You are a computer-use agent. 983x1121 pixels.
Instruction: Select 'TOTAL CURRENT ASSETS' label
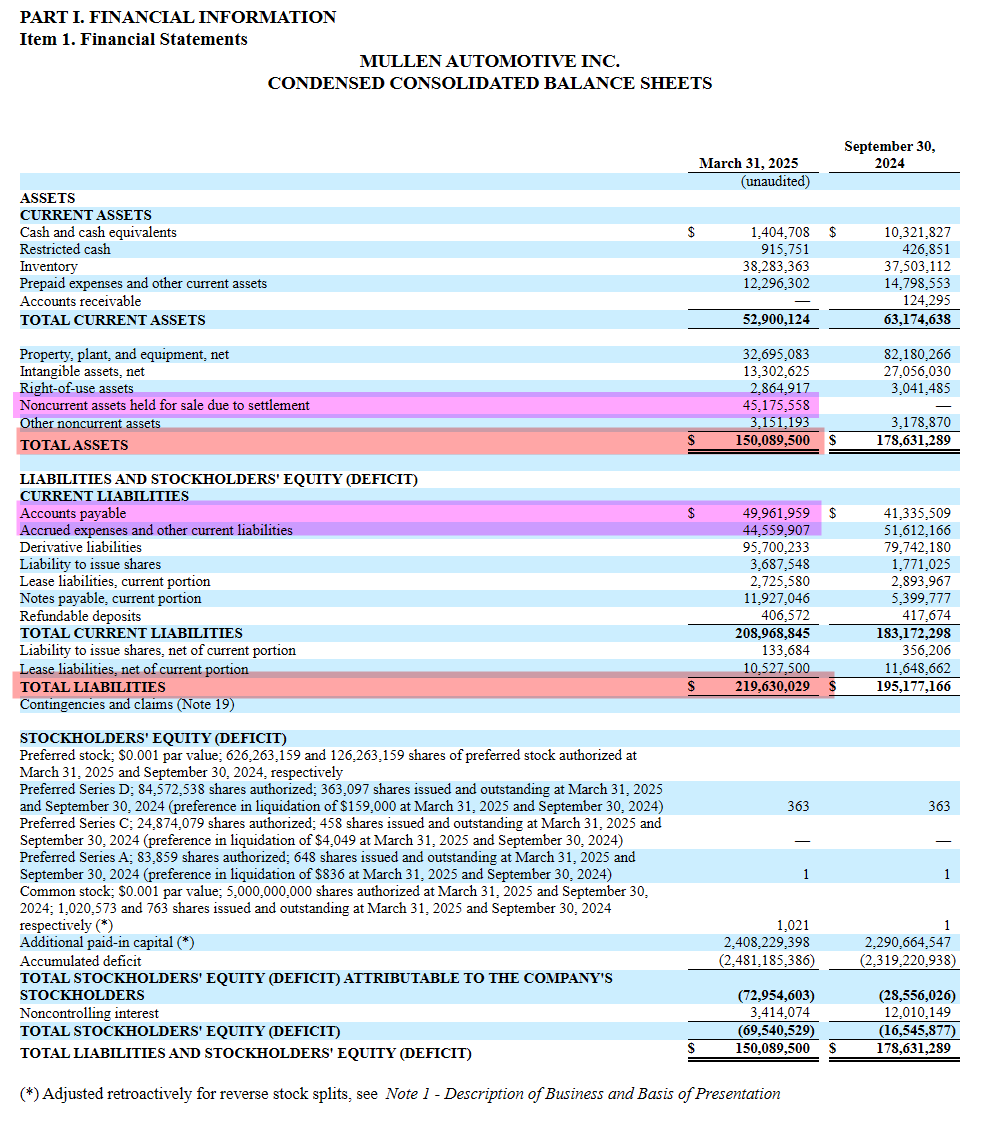pyautogui.click(x=112, y=320)
